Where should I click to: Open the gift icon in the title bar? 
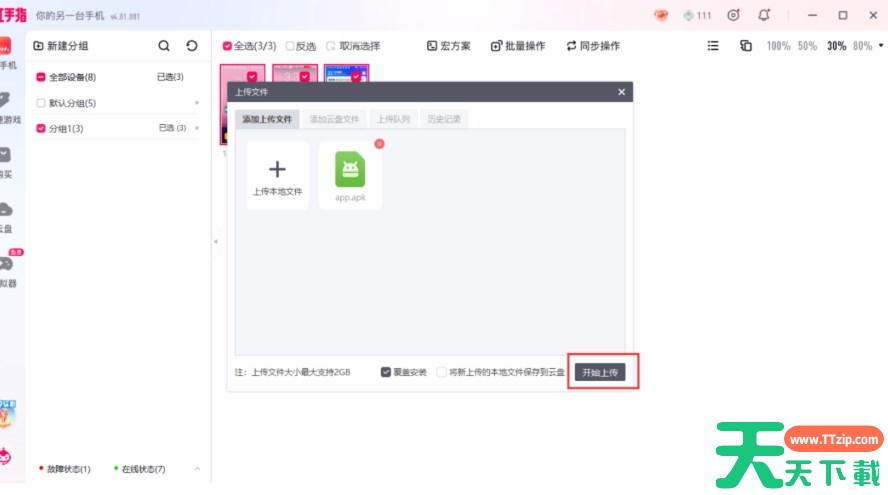click(660, 15)
